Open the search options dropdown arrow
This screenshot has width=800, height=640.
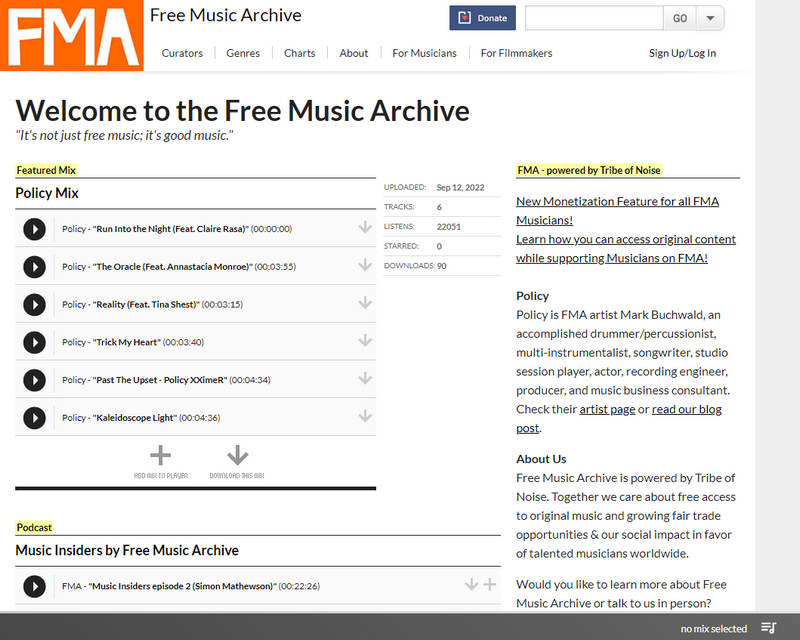click(x=710, y=18)
